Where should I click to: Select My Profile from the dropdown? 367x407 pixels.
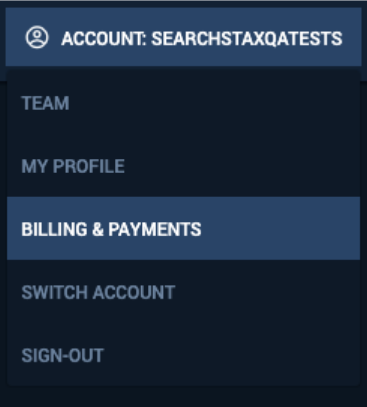tap(183, 166)
